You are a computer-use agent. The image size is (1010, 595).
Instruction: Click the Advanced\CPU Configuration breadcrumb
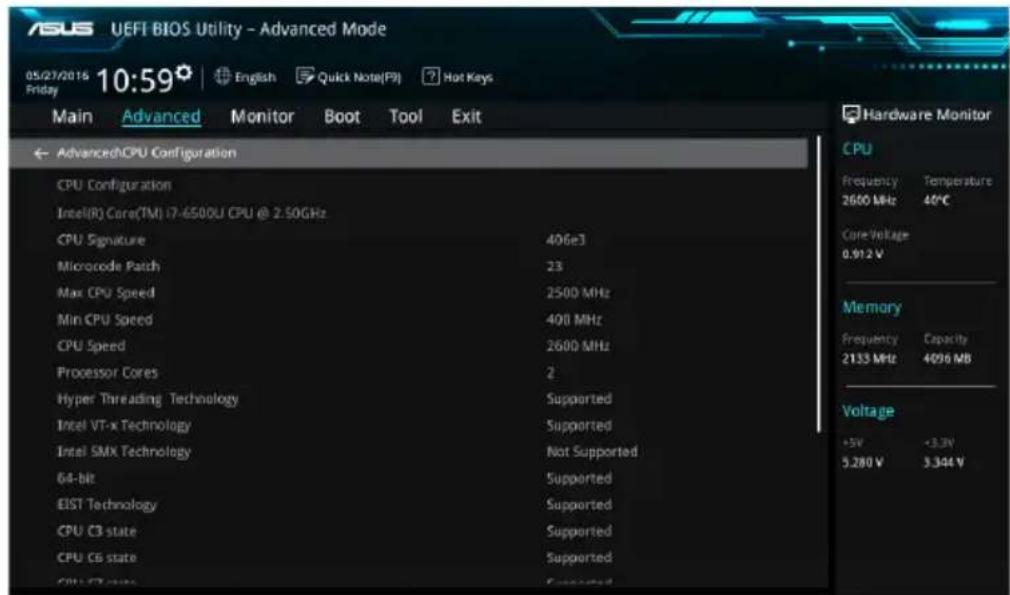tap(146, 153)
